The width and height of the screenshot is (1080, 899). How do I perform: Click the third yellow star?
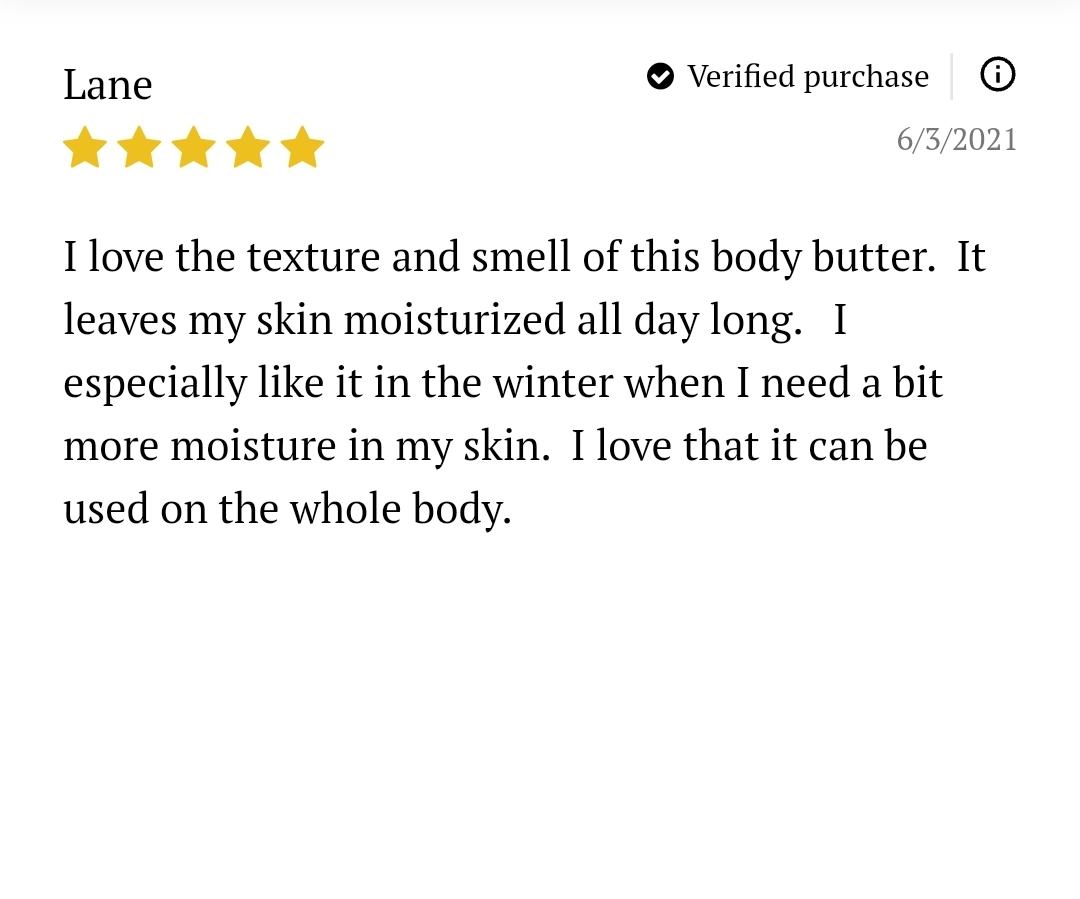tap(194, 147)
